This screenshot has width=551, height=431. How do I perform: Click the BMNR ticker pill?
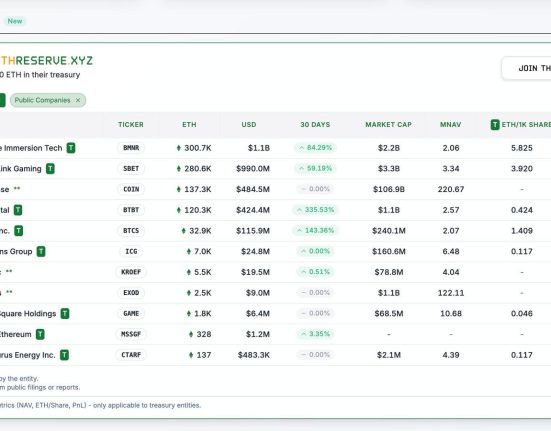coord(131,148)
